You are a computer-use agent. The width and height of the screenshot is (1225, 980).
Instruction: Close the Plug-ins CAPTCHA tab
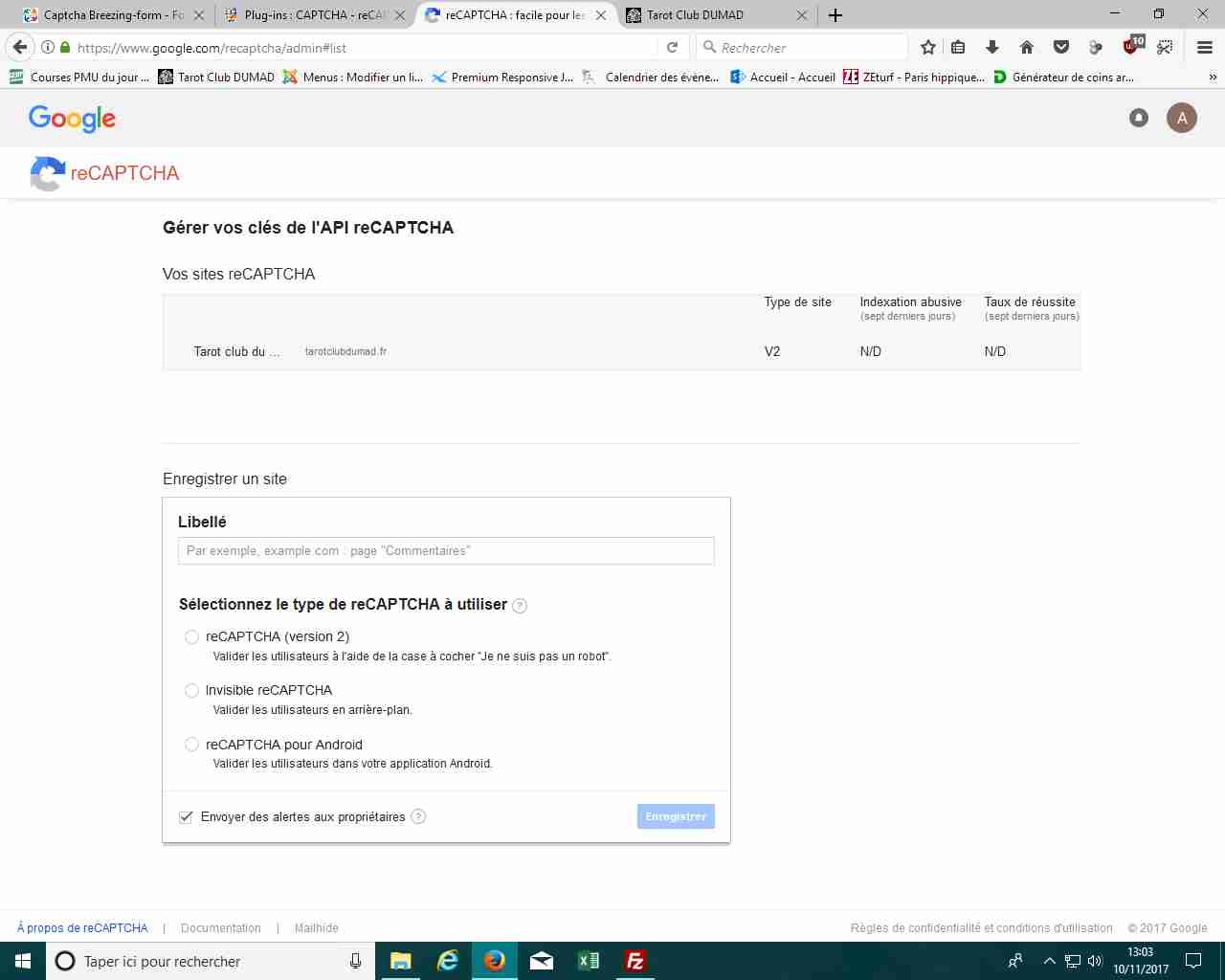coord(400,15)
